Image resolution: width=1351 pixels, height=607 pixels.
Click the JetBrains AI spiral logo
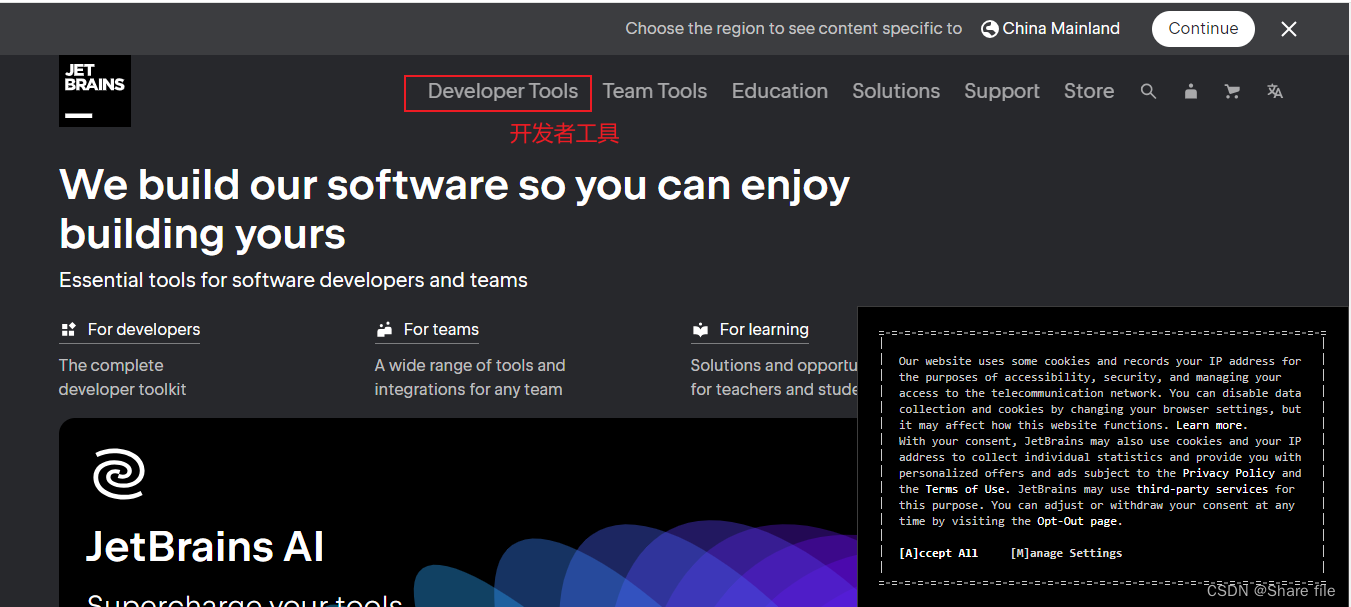119,474
